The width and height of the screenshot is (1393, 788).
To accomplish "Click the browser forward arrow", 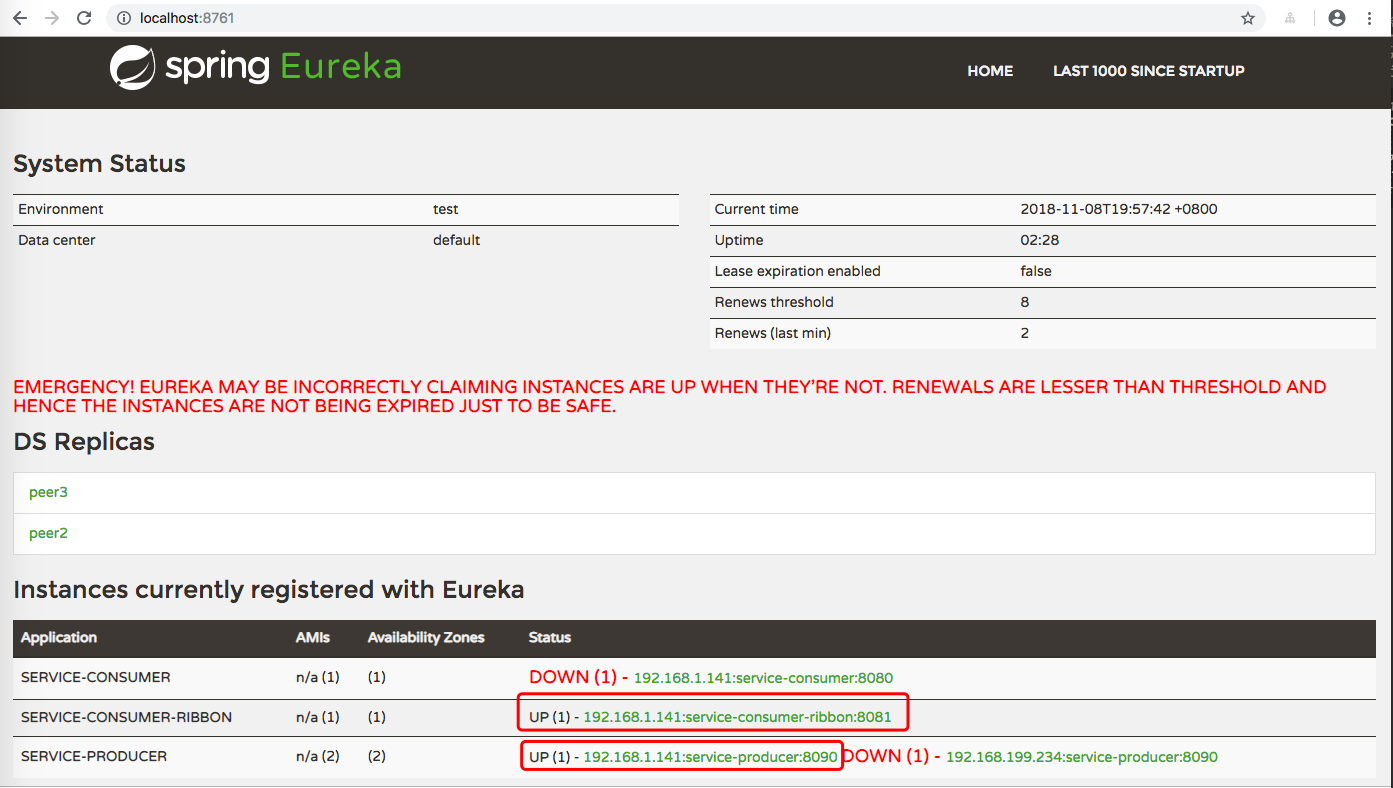I will tap(52, 18).
